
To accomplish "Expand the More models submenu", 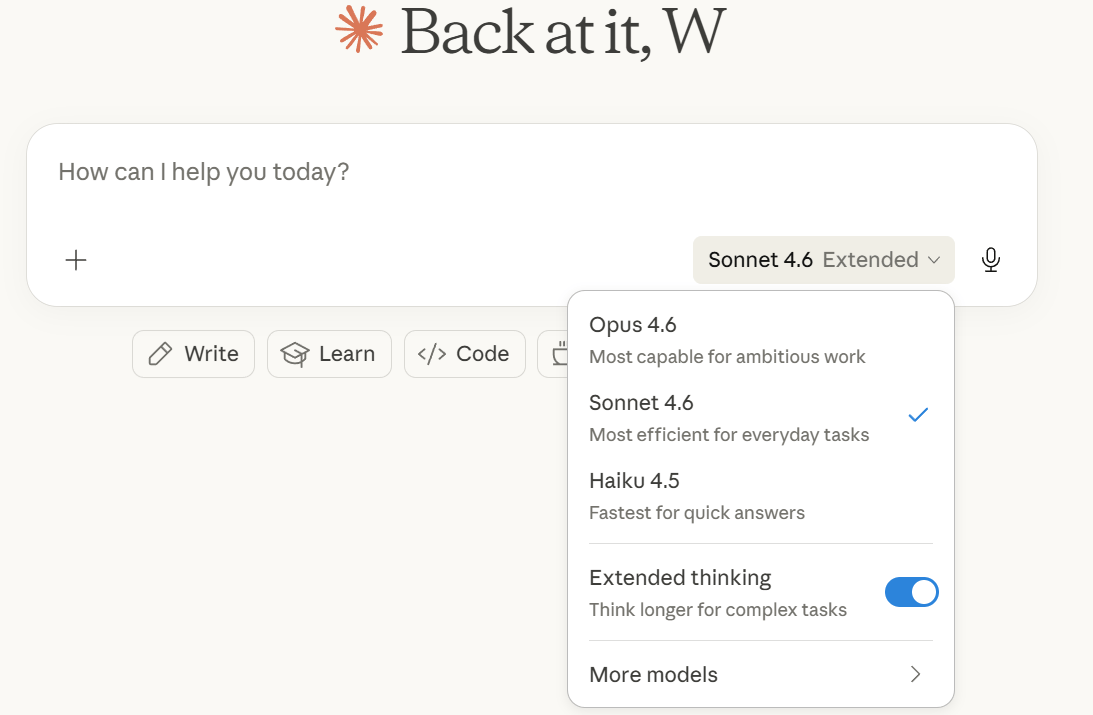I will coord(654,674).
